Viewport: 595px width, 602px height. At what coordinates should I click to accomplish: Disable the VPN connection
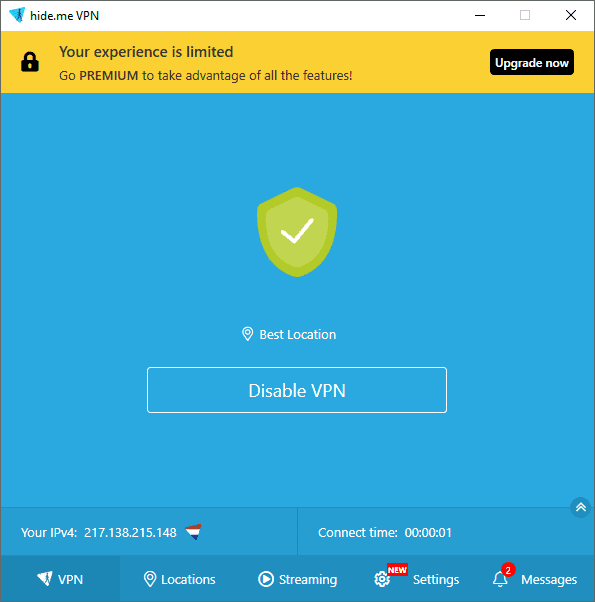click(297, 390)
